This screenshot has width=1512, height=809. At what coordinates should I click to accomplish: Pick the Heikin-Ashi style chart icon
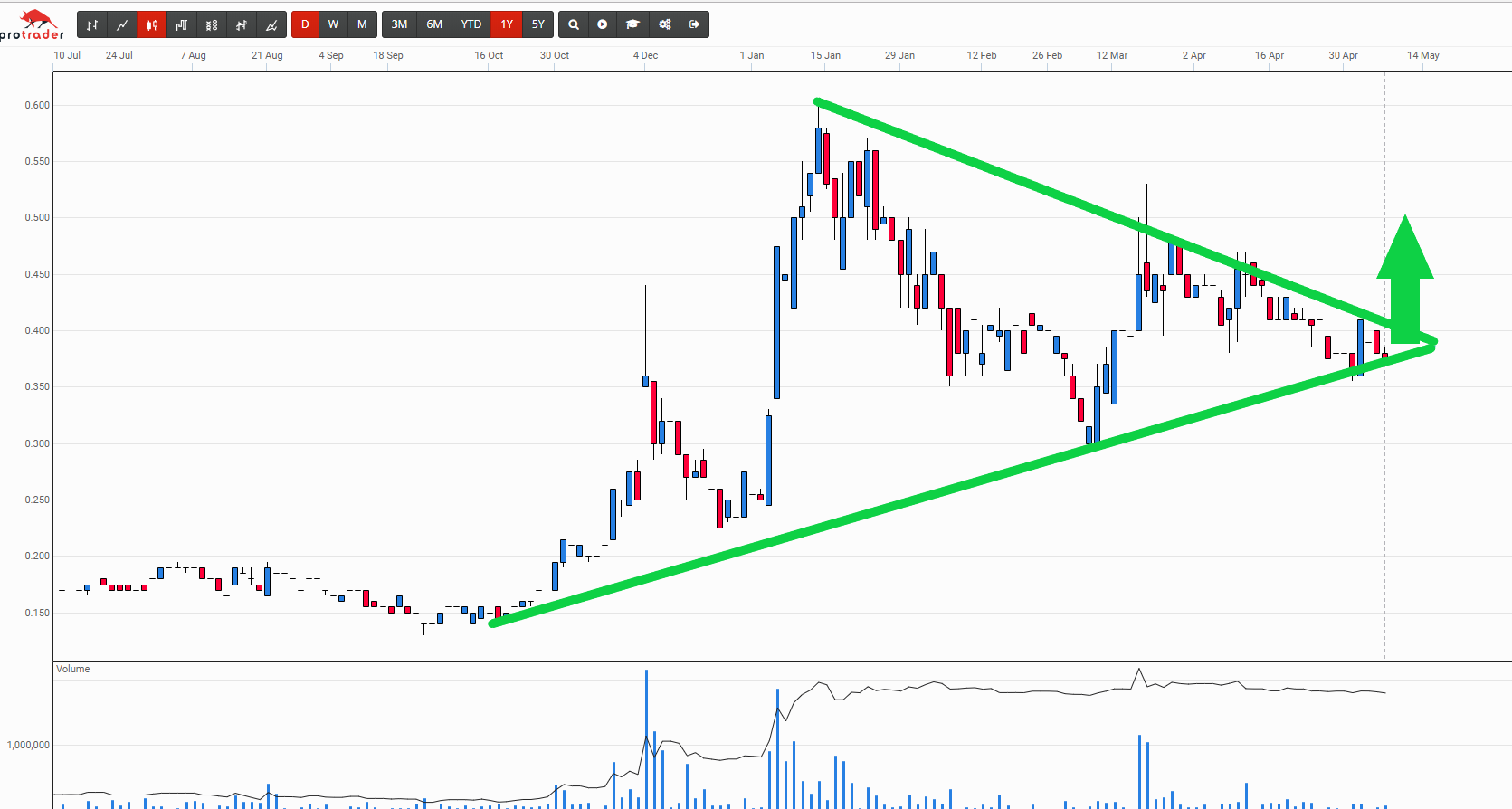pyautogui.click(x=212, y=24)
